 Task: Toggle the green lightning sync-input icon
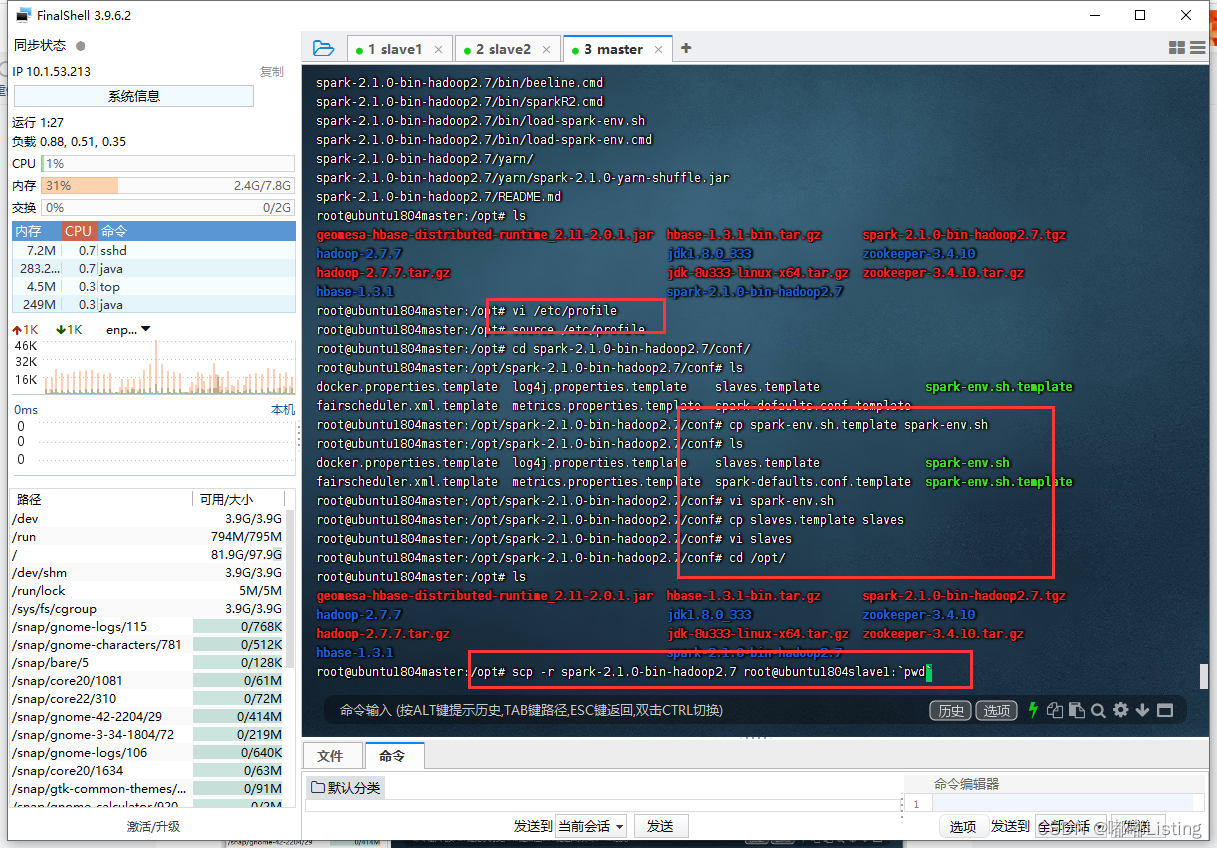[x=1033, y=710]
